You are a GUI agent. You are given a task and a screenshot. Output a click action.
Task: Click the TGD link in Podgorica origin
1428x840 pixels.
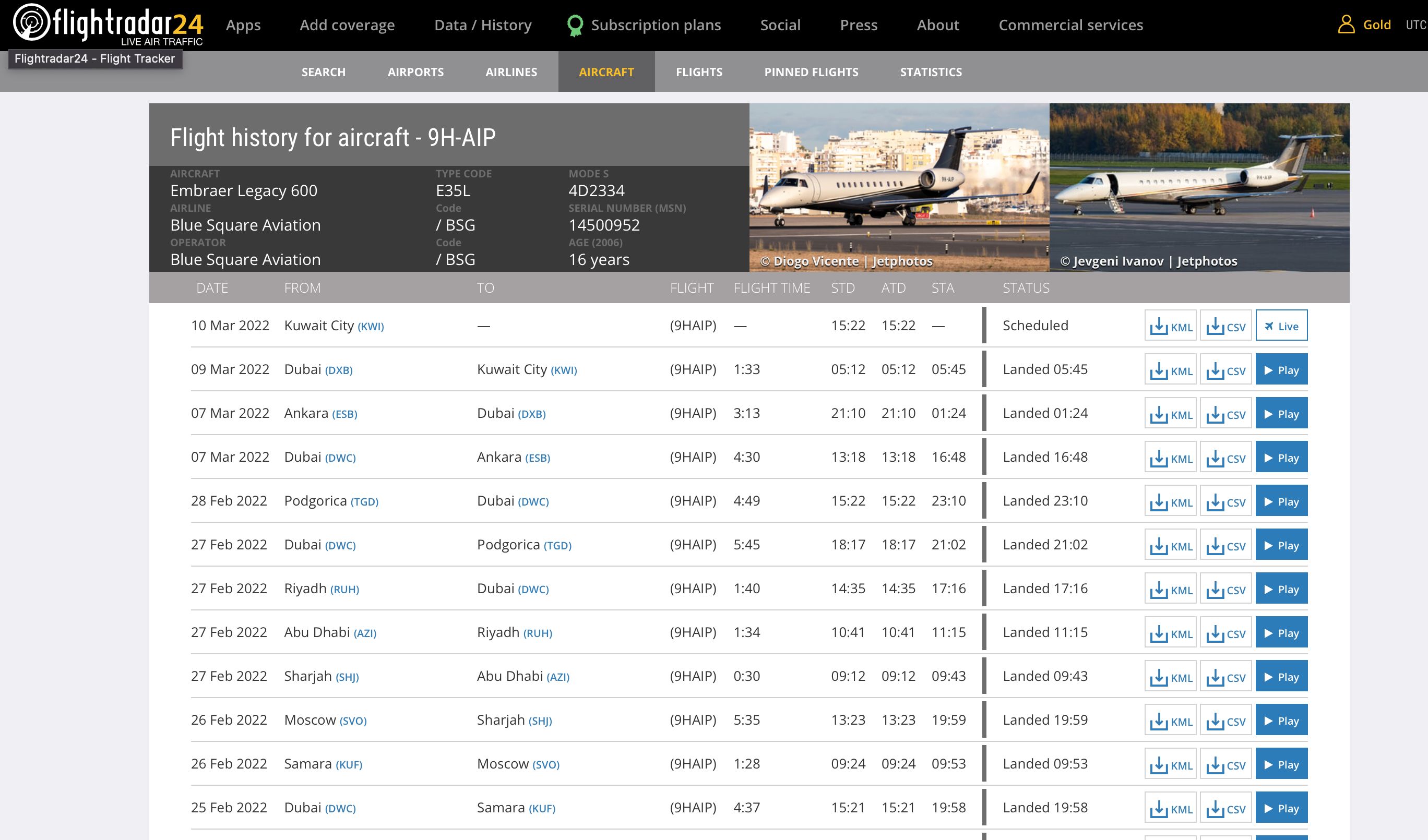coord(364,502)
